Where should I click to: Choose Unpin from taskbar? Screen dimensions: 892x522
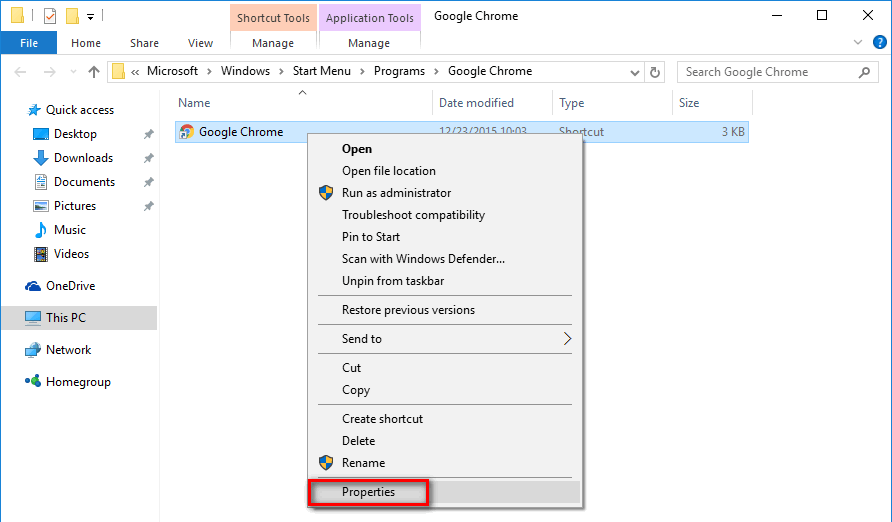445,281
